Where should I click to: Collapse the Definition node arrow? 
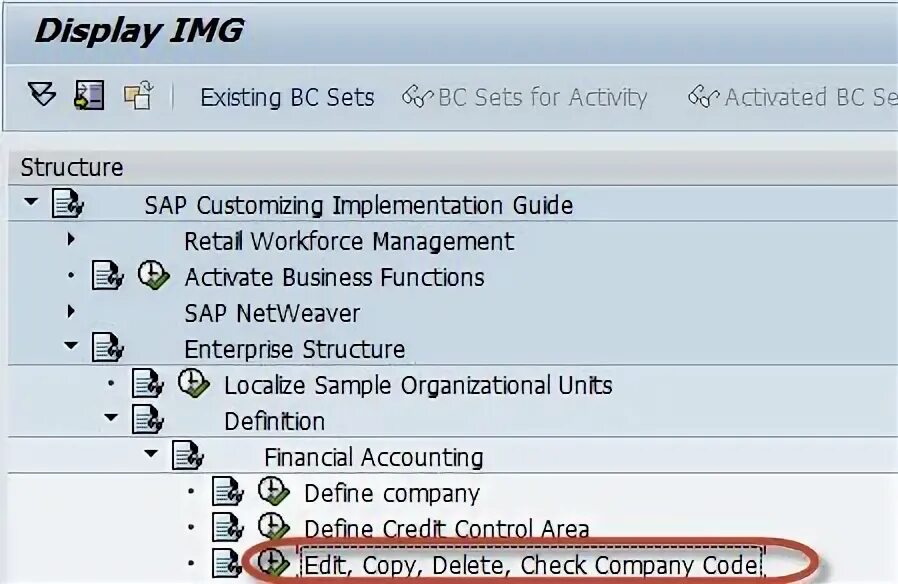(x=111, y=417)
